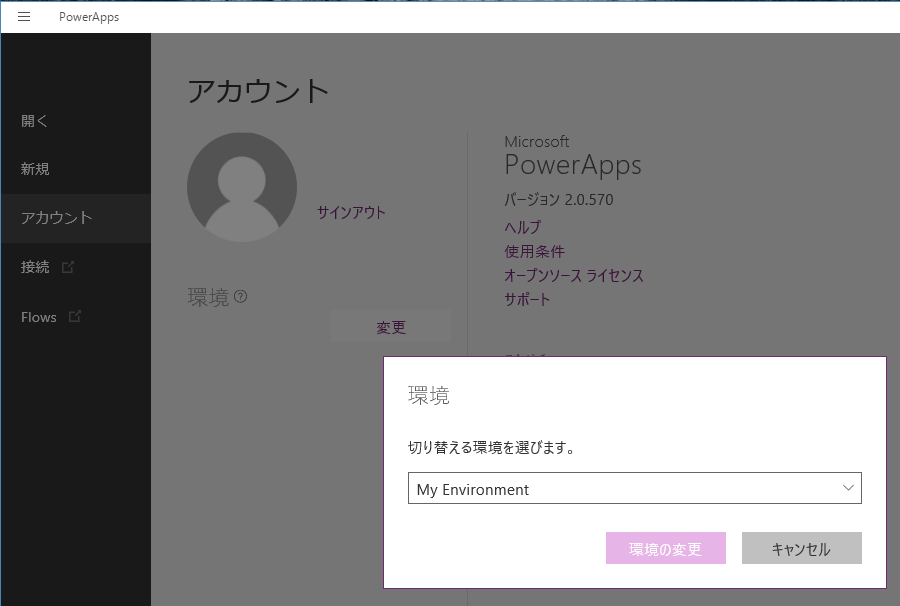Click the 環境の変更 button
The image size is (900, 606).
point(666,548)
